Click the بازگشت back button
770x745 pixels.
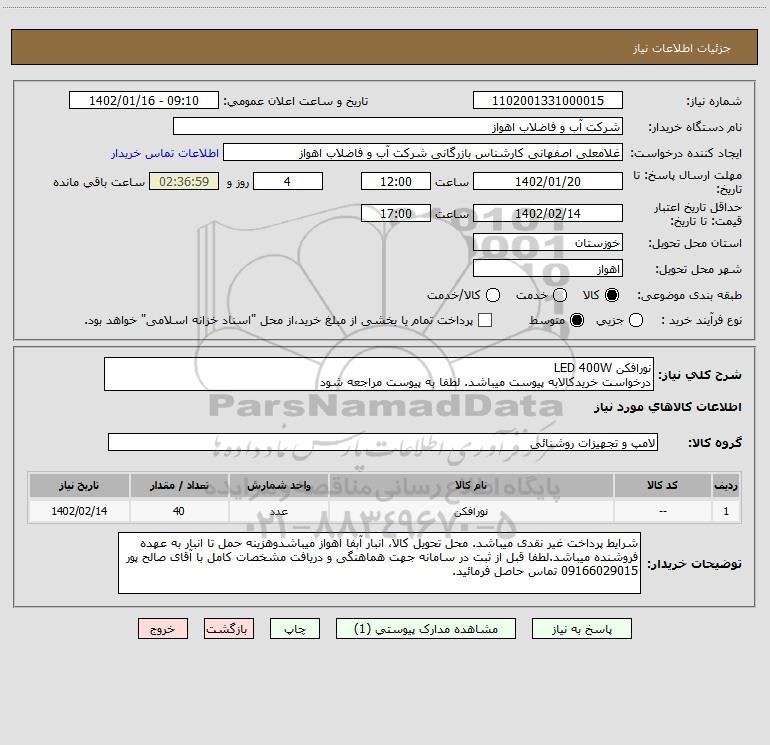pos(229,629)
